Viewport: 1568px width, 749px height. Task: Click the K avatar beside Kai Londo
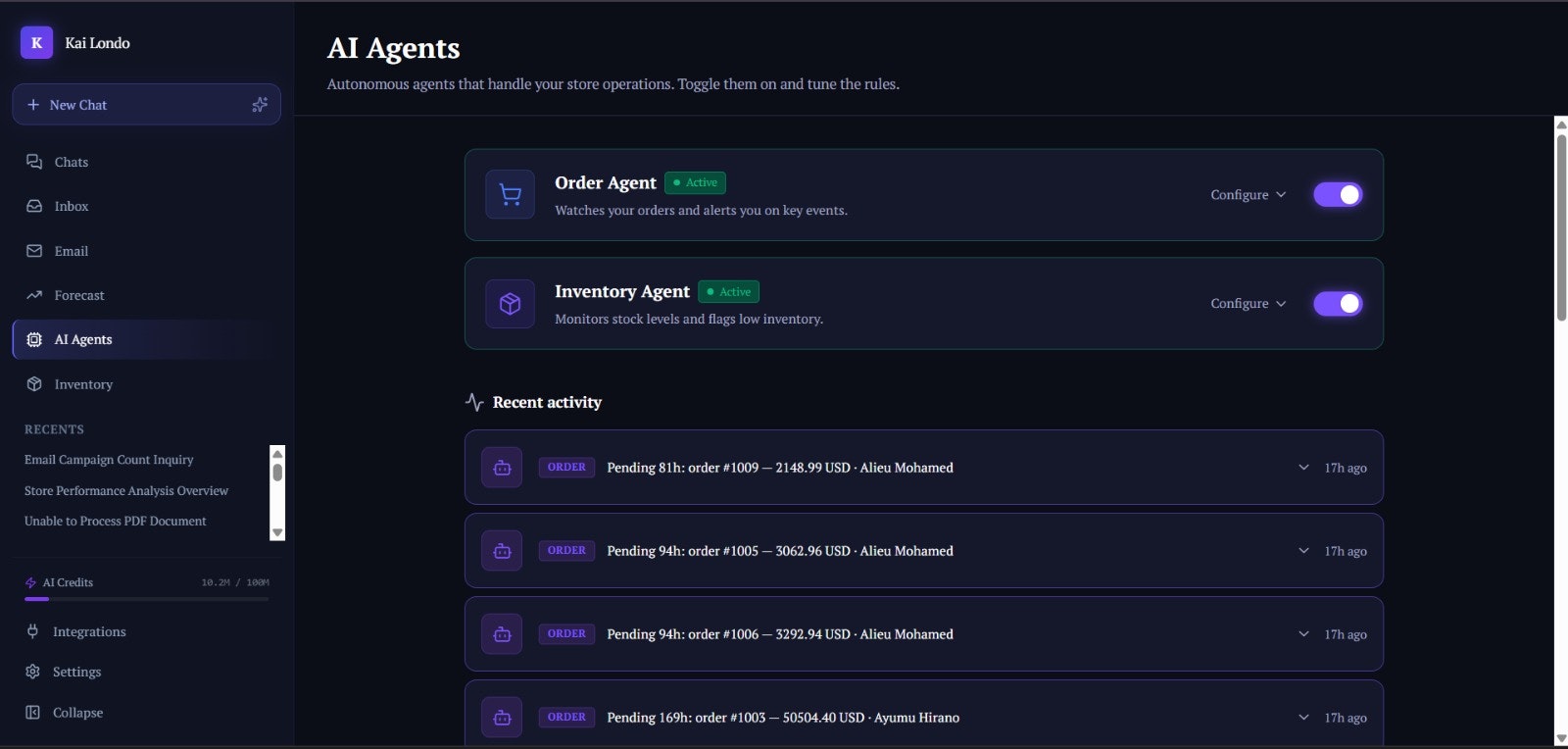(x=36, y=42)
